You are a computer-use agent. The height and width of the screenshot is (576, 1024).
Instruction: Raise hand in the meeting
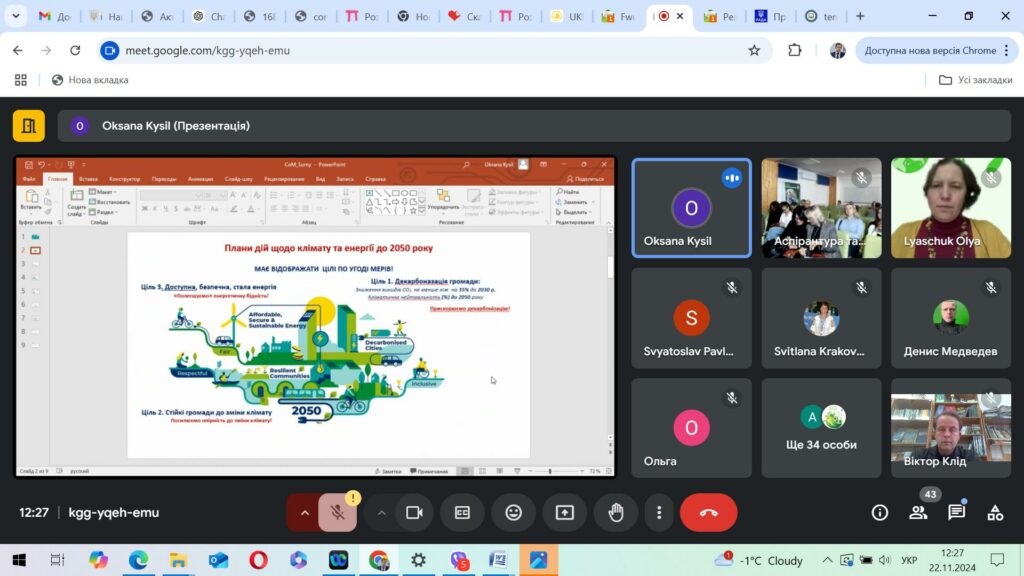(x=616, y=513)
